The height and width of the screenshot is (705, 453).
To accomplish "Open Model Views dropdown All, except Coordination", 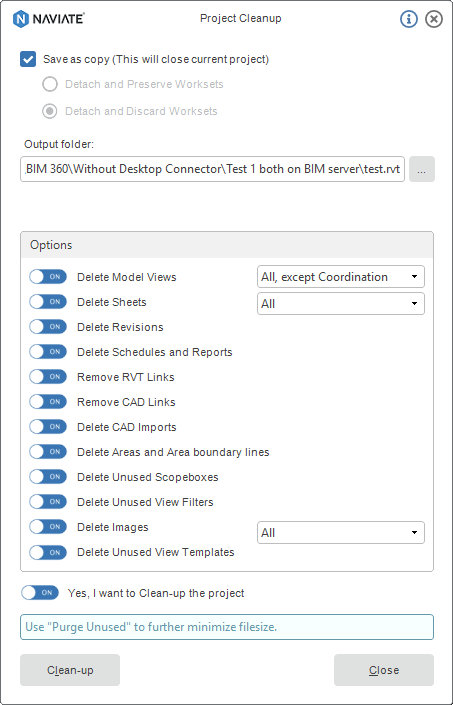I will pyautogui.click(x=341, y=277).
